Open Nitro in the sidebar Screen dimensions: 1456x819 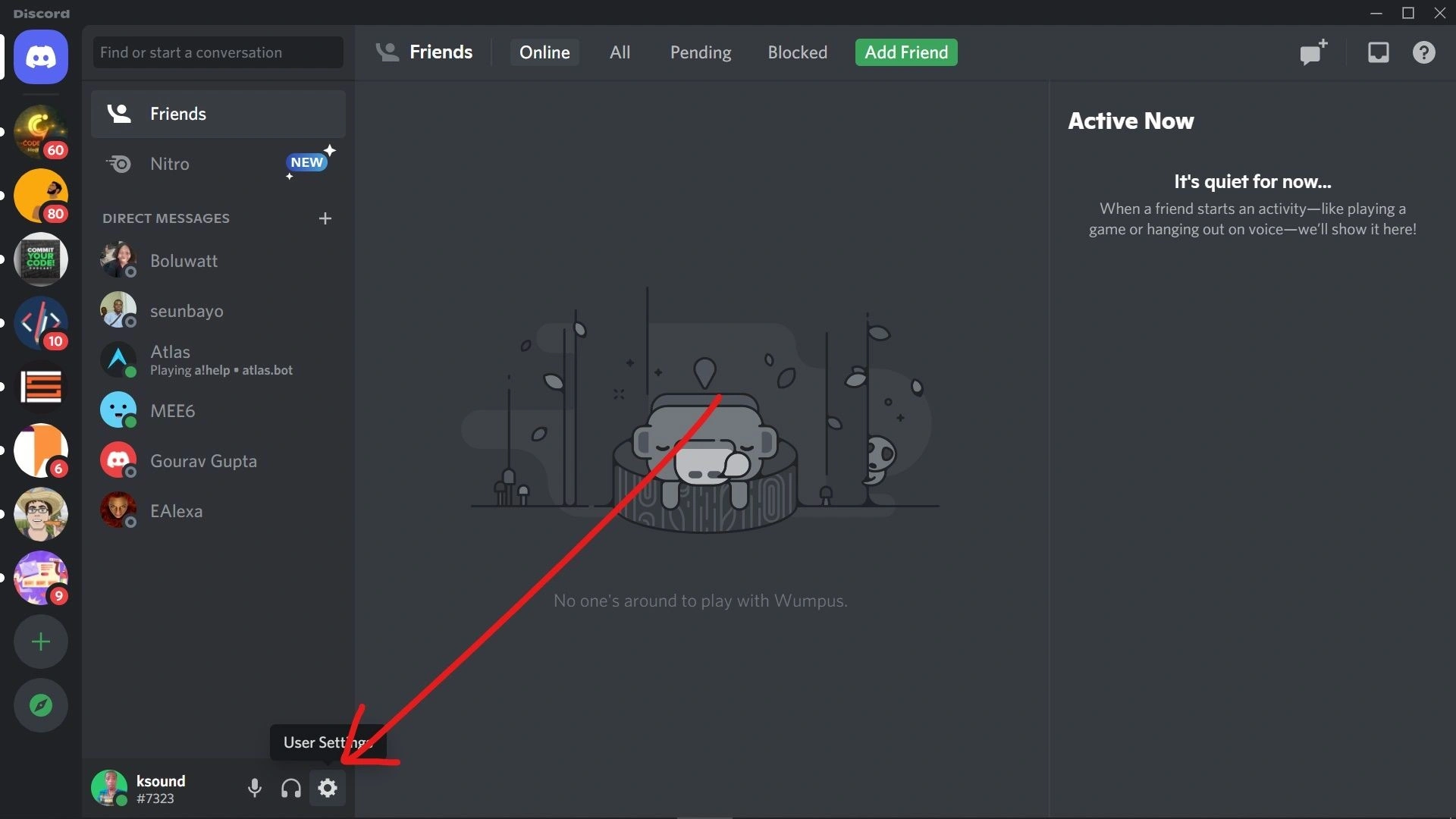click(218, 164)
